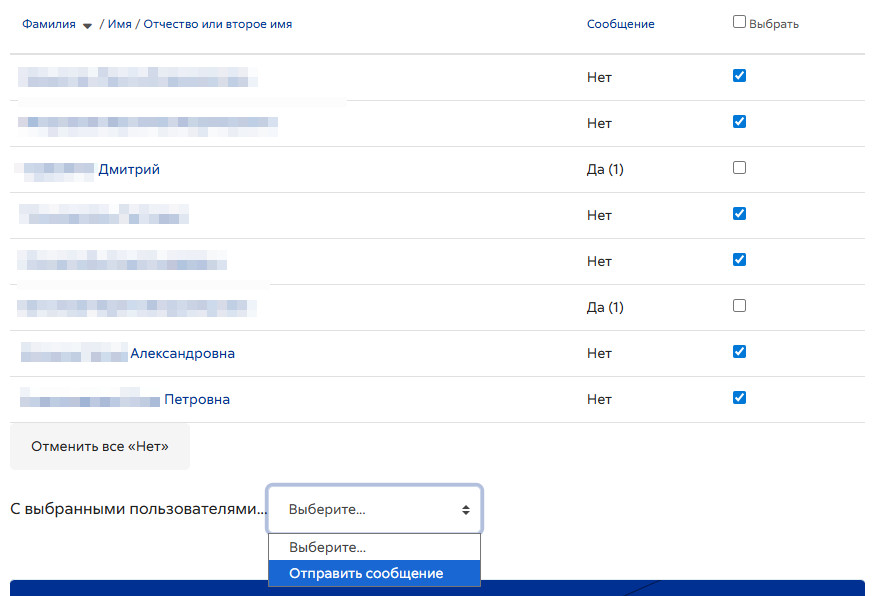Screen dimensions: 879x596
Task: Uncheck the box in Александровна's row
Action: [739, 352]
